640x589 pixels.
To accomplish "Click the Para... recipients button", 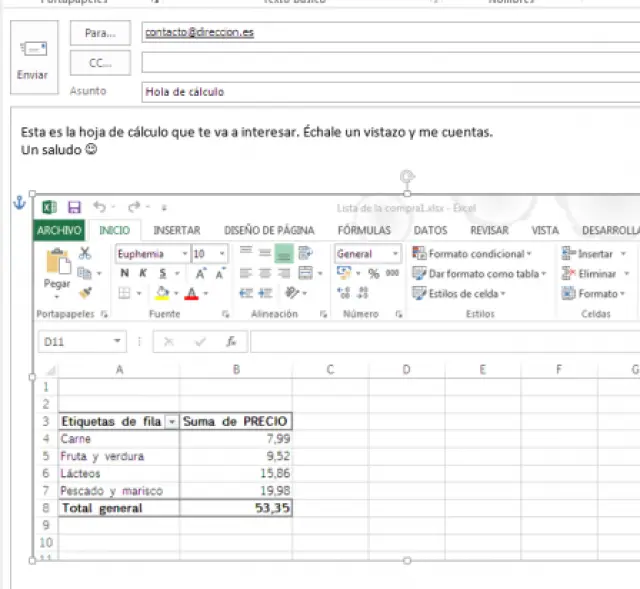I will click(x=100, y=33).
